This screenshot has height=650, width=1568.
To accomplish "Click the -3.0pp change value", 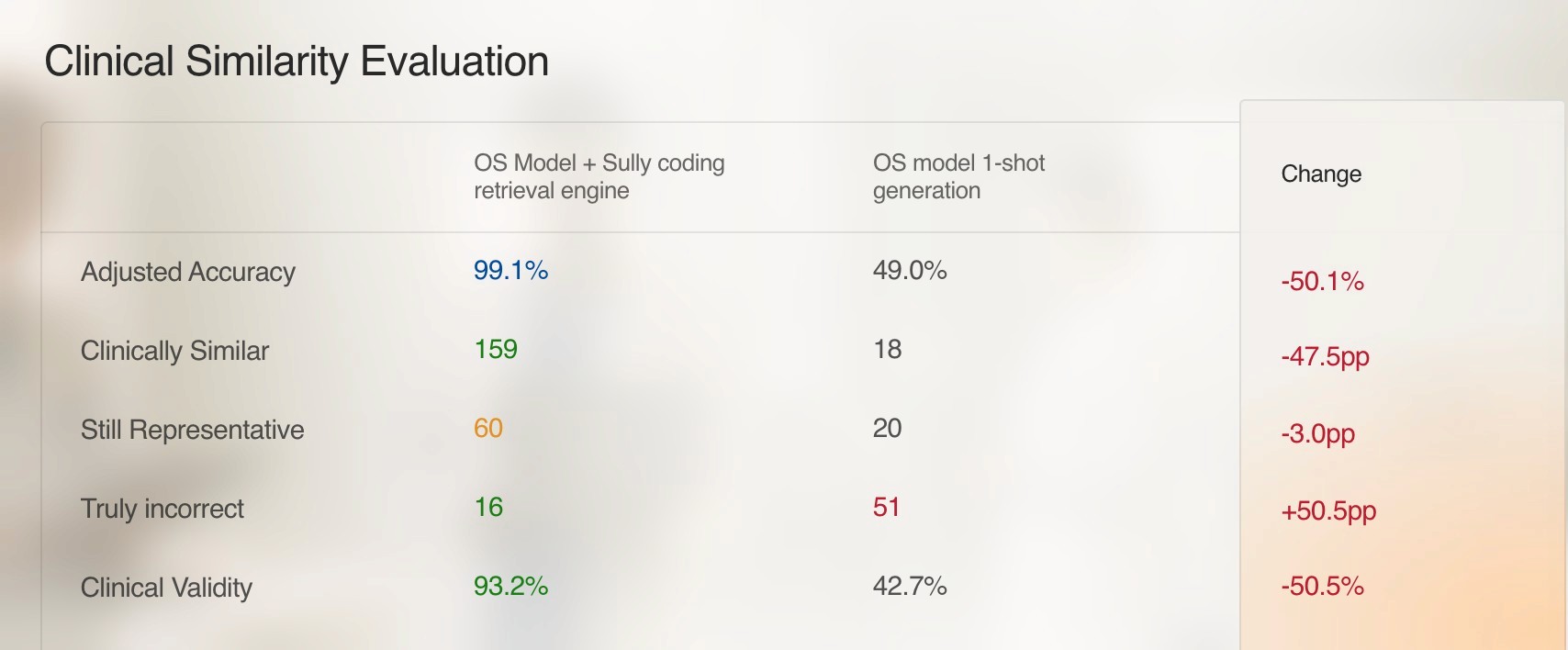I will [x=1317, y=433].
